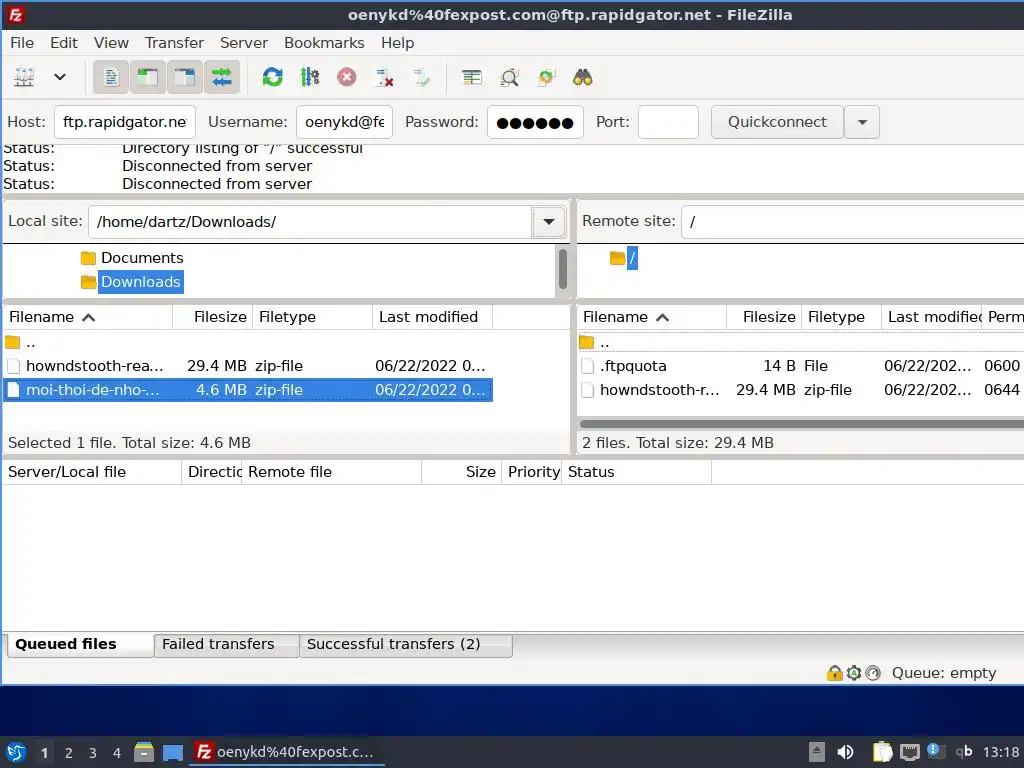Select local parent directory '..' entry

point(248,342)
